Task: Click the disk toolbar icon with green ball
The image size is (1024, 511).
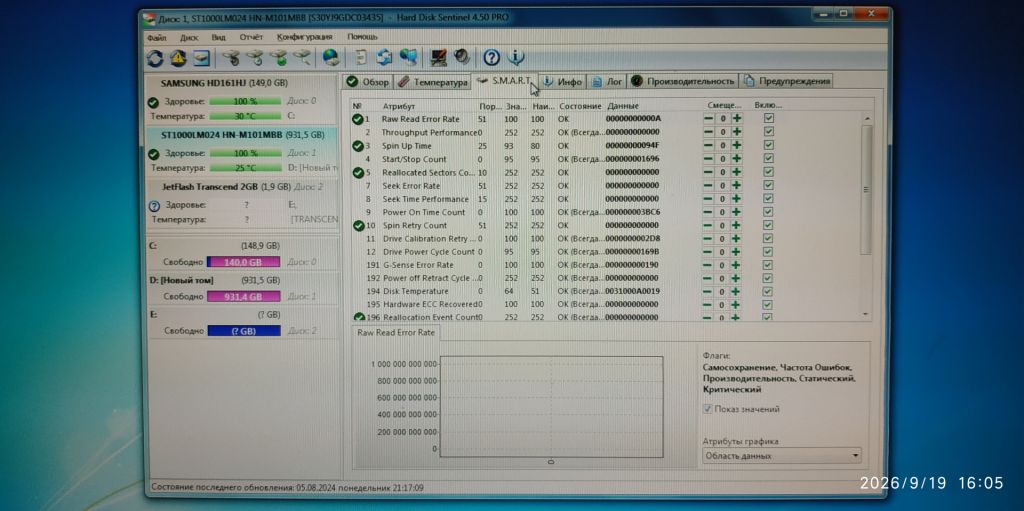Action: tap(278, 58)
